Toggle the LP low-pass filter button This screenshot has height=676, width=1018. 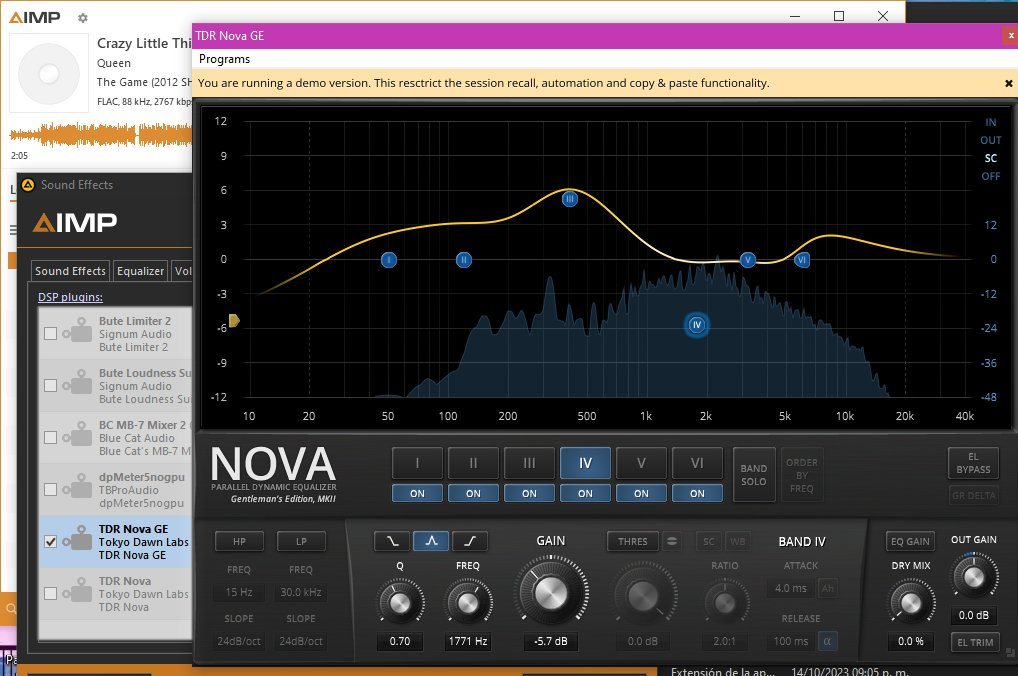coord(301,541)
